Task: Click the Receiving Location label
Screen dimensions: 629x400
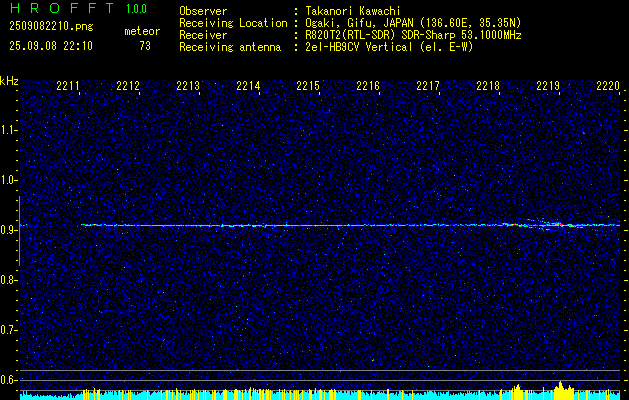Action: tap(233, 23)
